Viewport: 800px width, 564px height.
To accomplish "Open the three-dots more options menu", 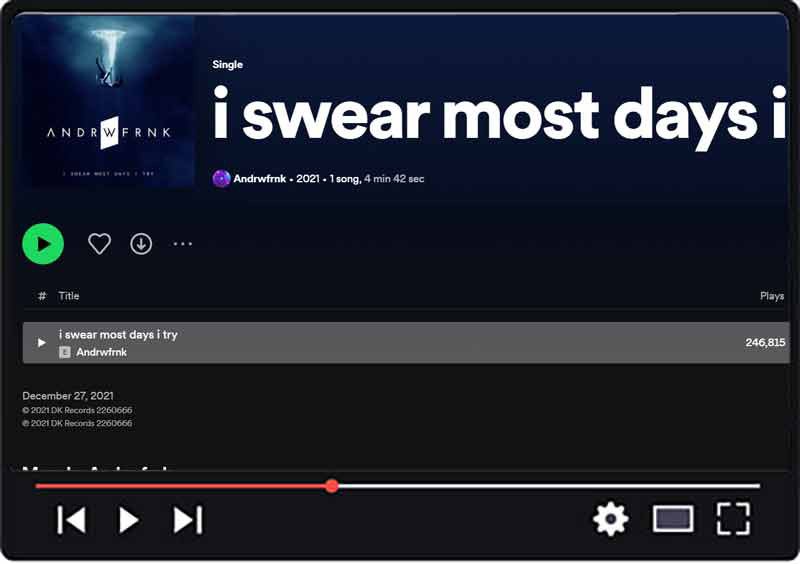I will tap(182, 244).
